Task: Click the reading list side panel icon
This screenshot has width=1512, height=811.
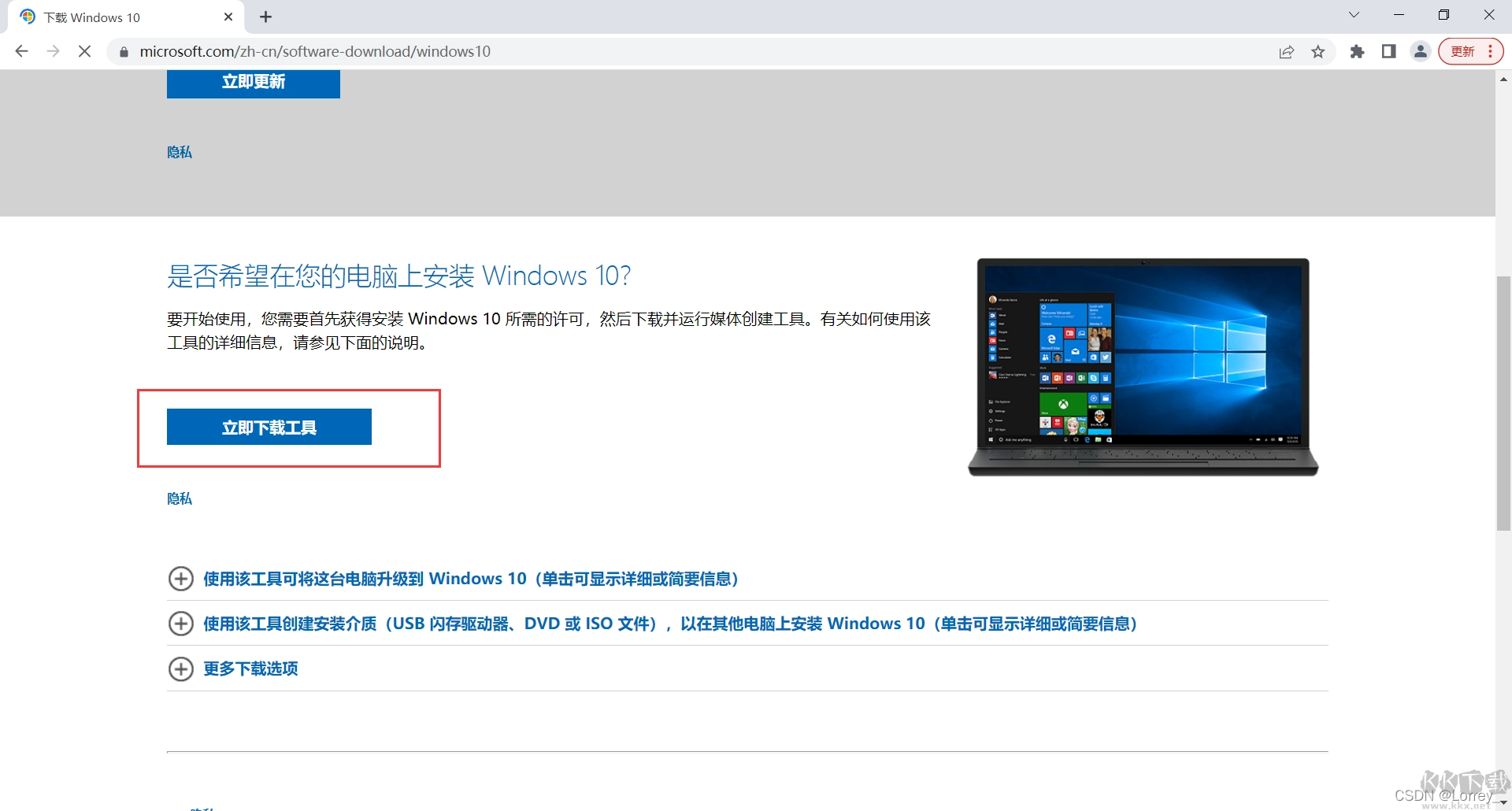Action: tap(1388, 51)
